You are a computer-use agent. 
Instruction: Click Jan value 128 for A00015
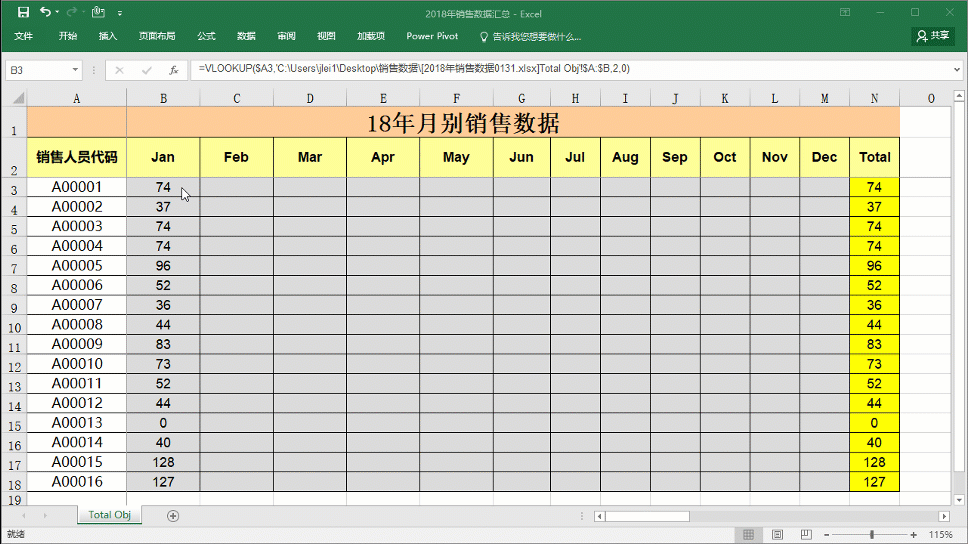point(163,462)
